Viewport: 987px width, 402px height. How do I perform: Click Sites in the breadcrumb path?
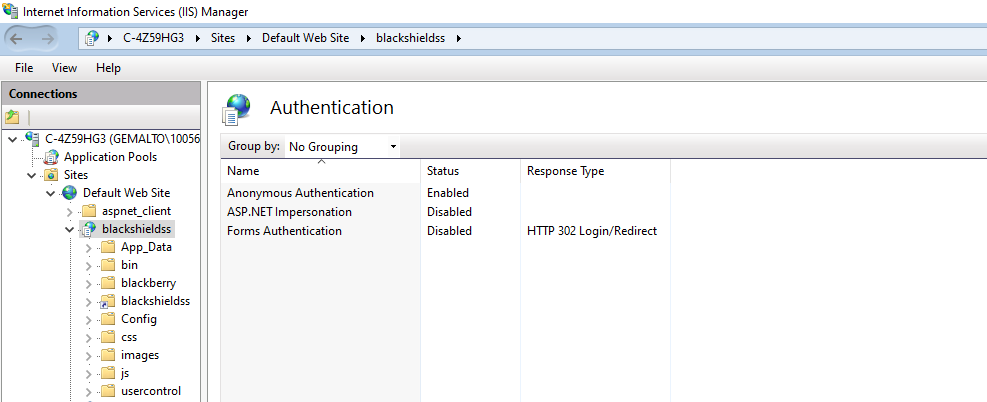coord(223,38)
